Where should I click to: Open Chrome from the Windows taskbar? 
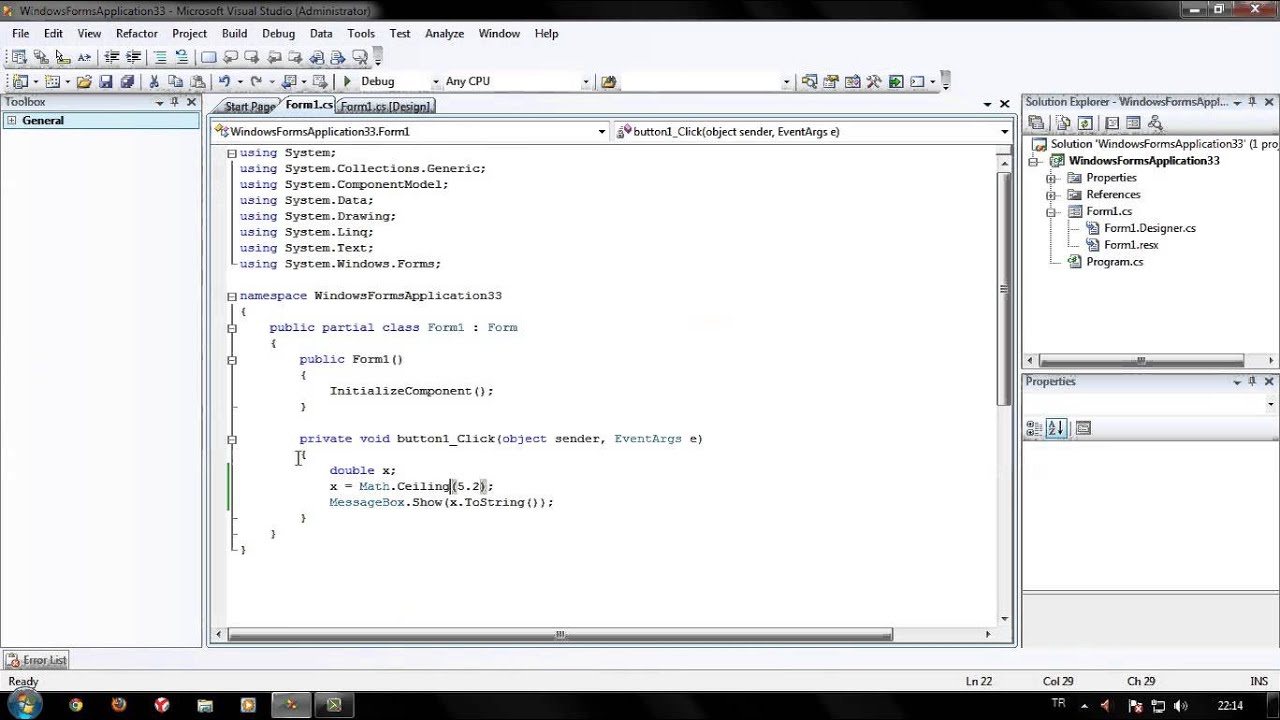(x=76, y=705)
